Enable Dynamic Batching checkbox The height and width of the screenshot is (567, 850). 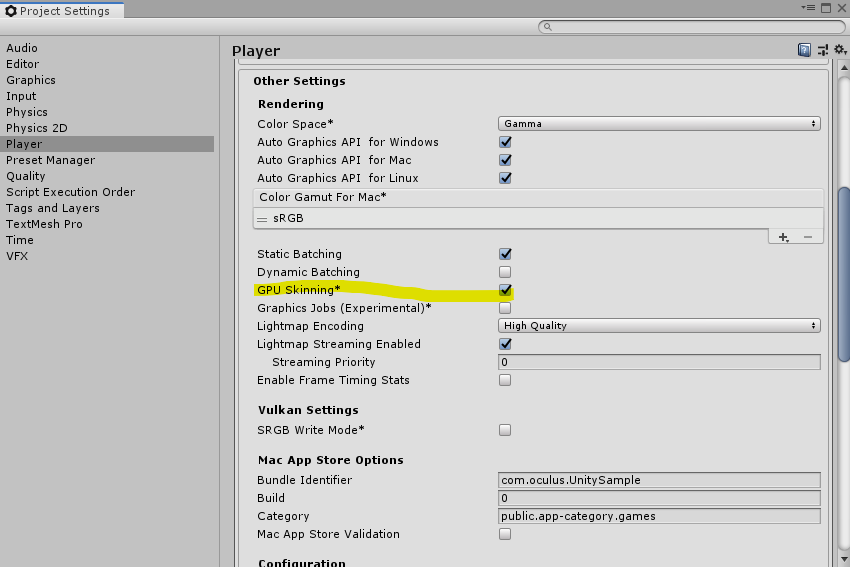(505, 272)
